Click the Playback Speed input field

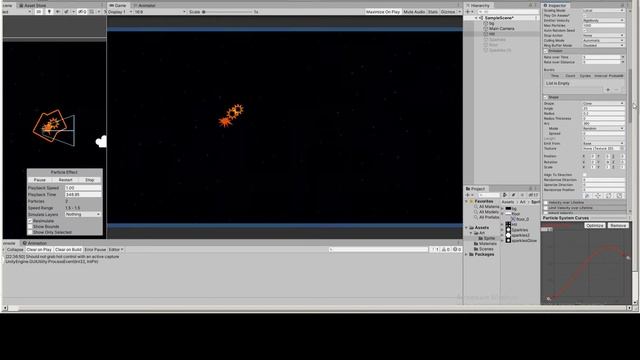83,188
